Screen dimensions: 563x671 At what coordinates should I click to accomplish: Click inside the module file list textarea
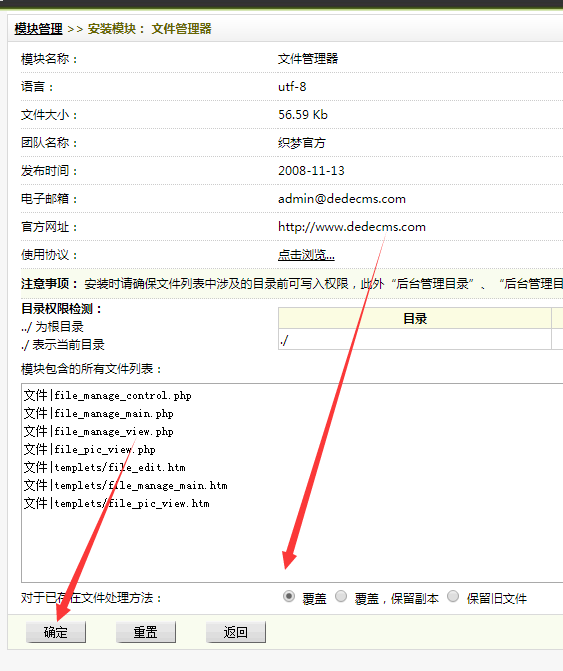click(x=292, y=483)
